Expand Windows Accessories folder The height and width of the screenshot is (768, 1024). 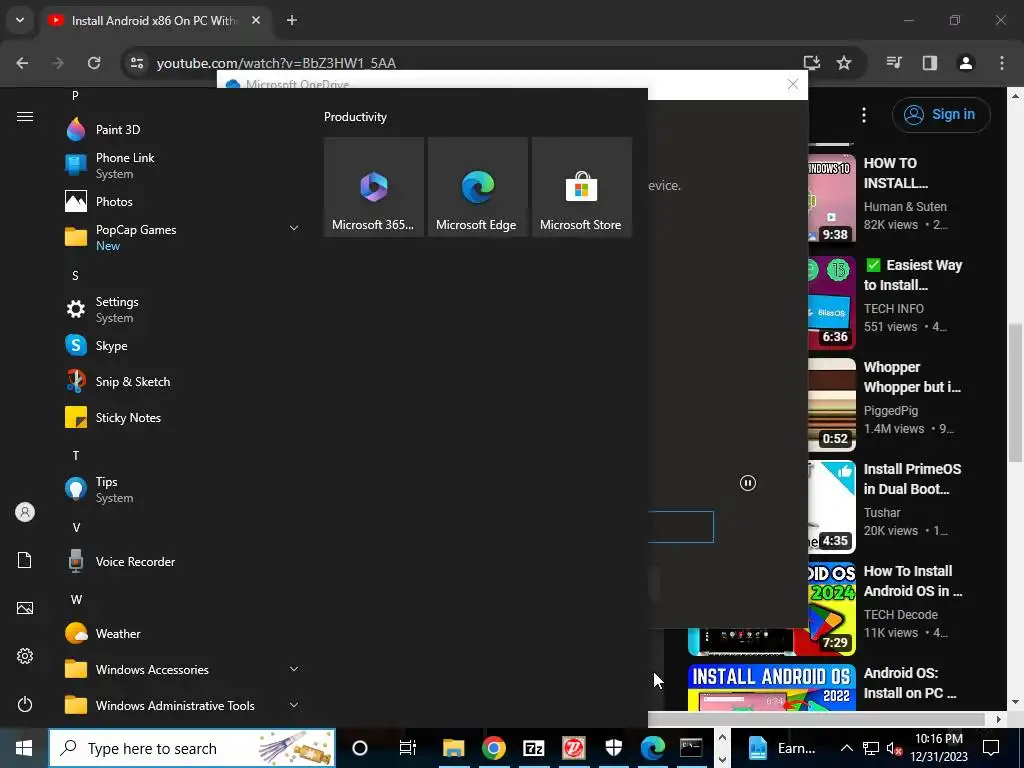coord(183,669)
